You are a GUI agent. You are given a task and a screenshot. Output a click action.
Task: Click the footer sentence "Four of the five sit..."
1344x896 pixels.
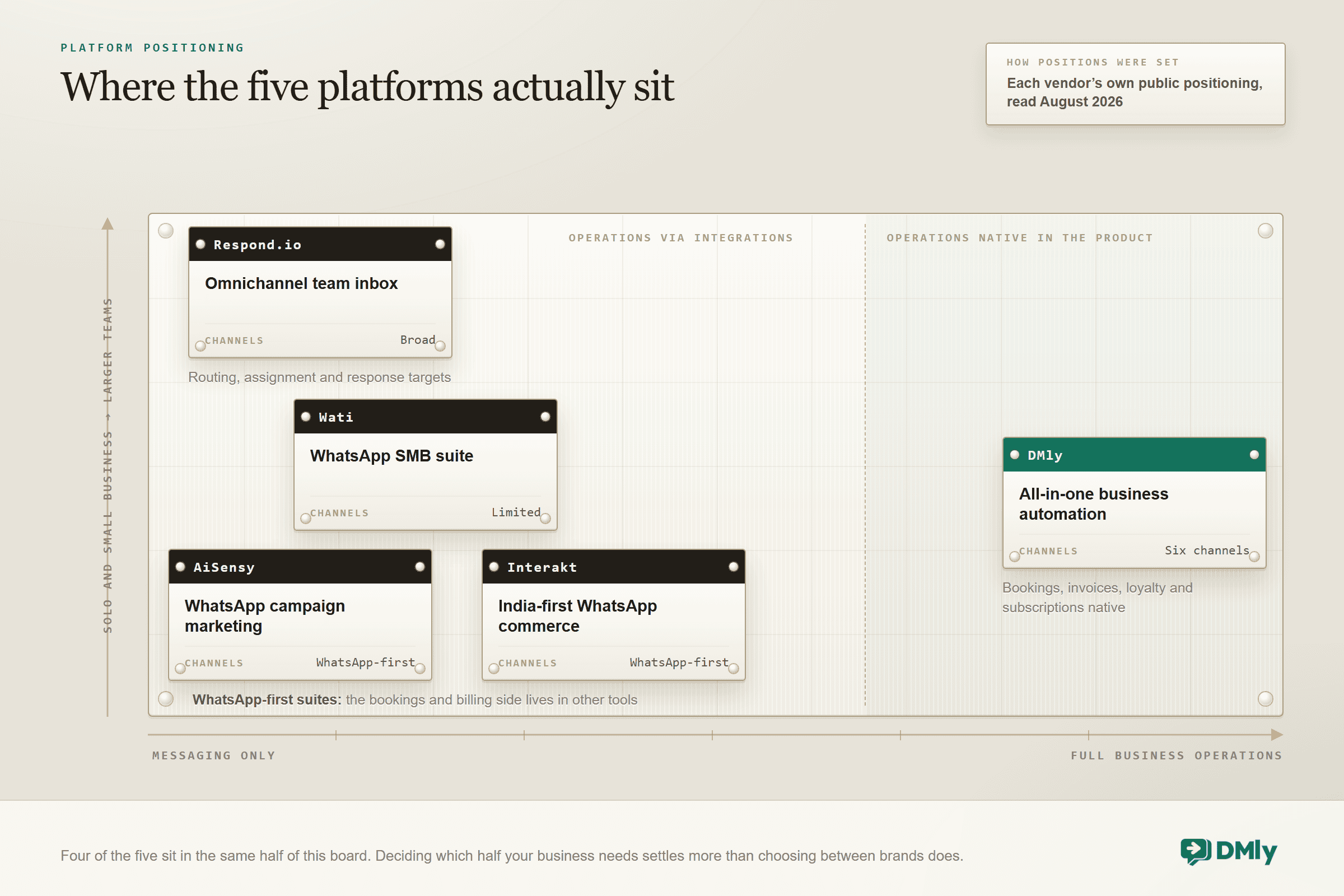(511, 856)
